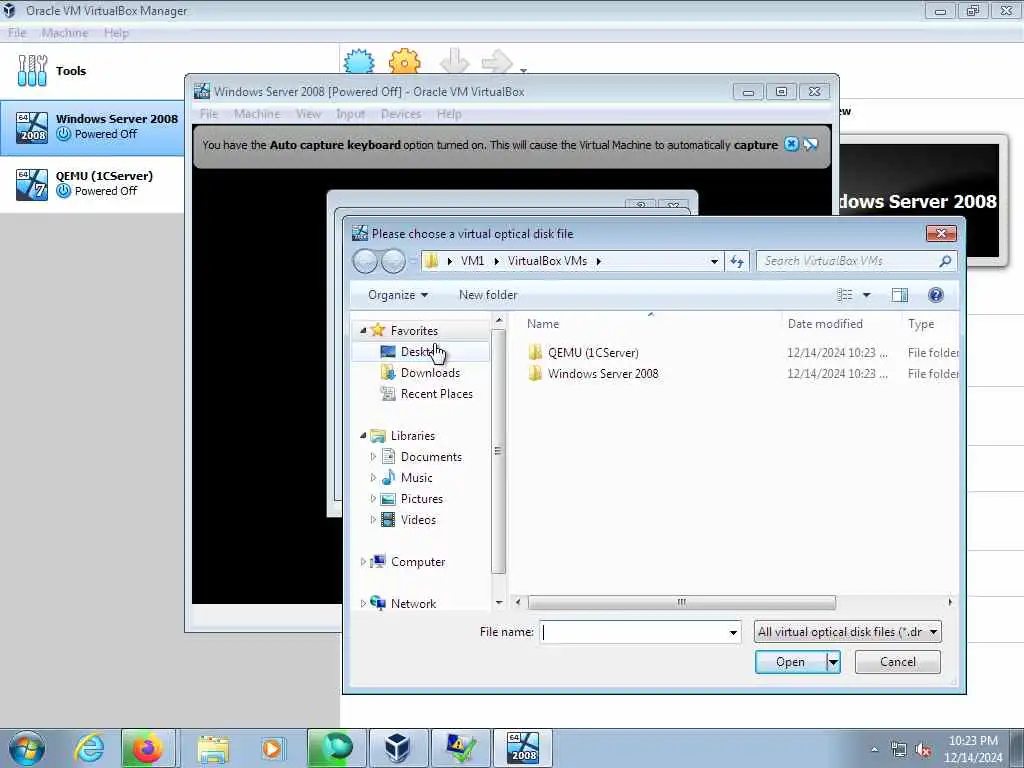Click the muted volume tray icon

922,750
